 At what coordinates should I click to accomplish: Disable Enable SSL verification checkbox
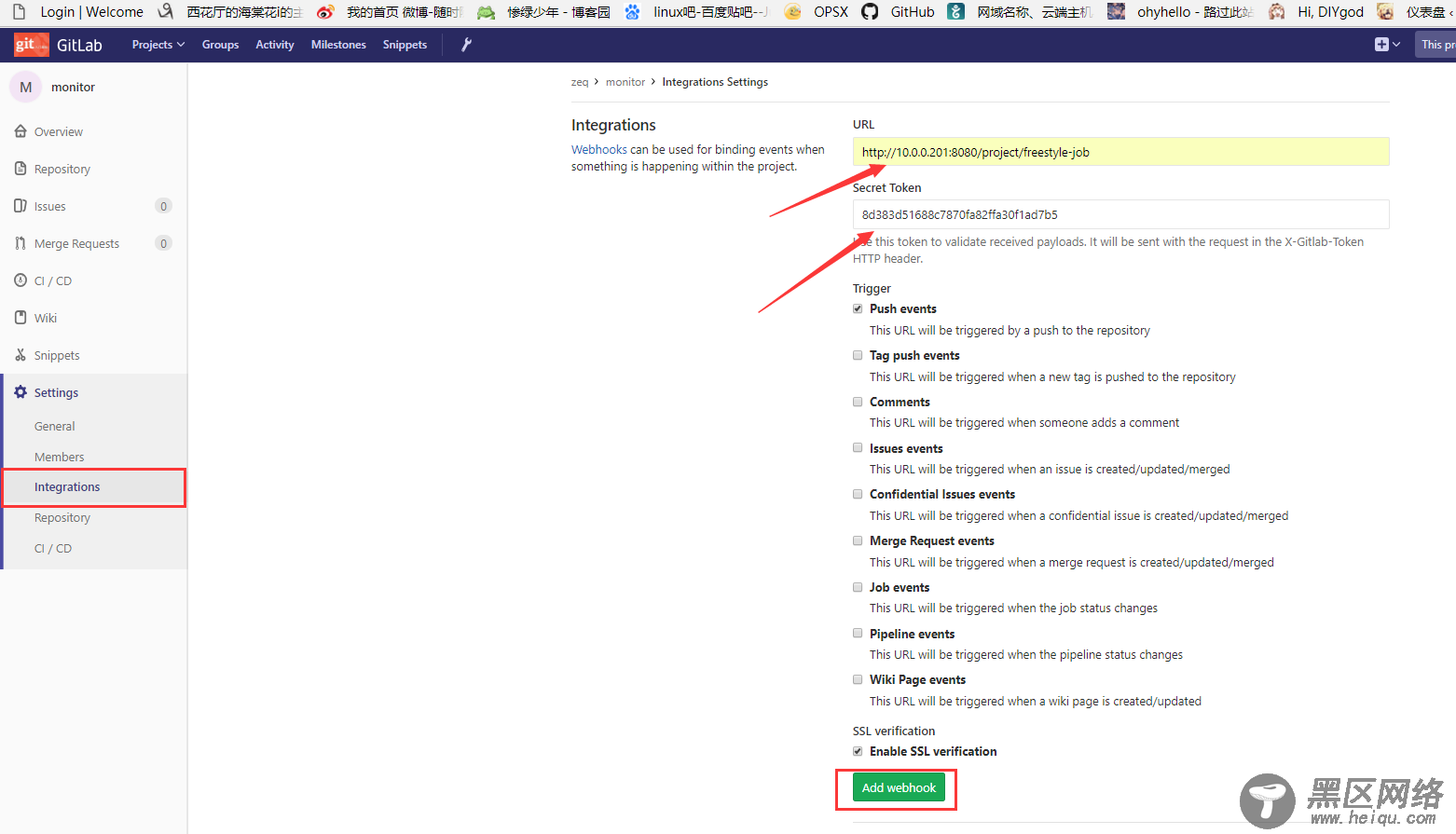pyautogui.click(x=858, y=751)
